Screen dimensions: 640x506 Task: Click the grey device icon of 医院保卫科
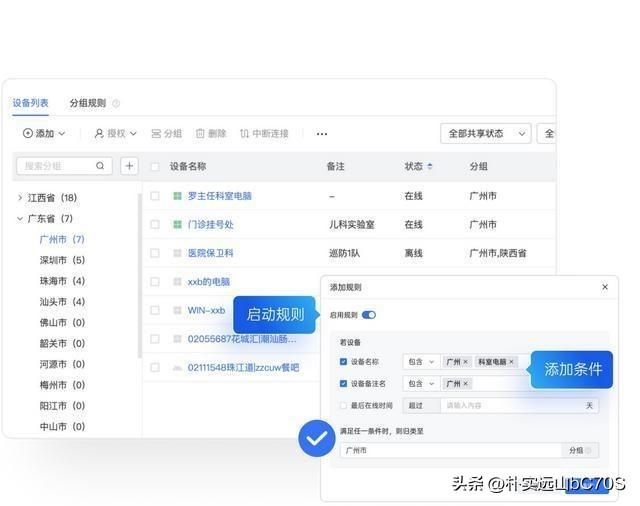point(177,253)
